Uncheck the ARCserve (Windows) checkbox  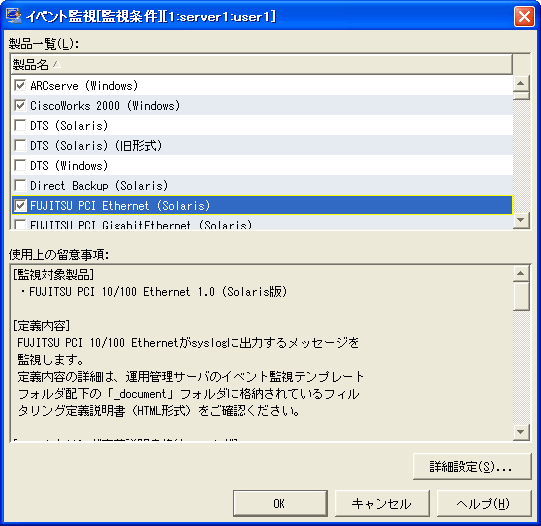tap(20, 85)
